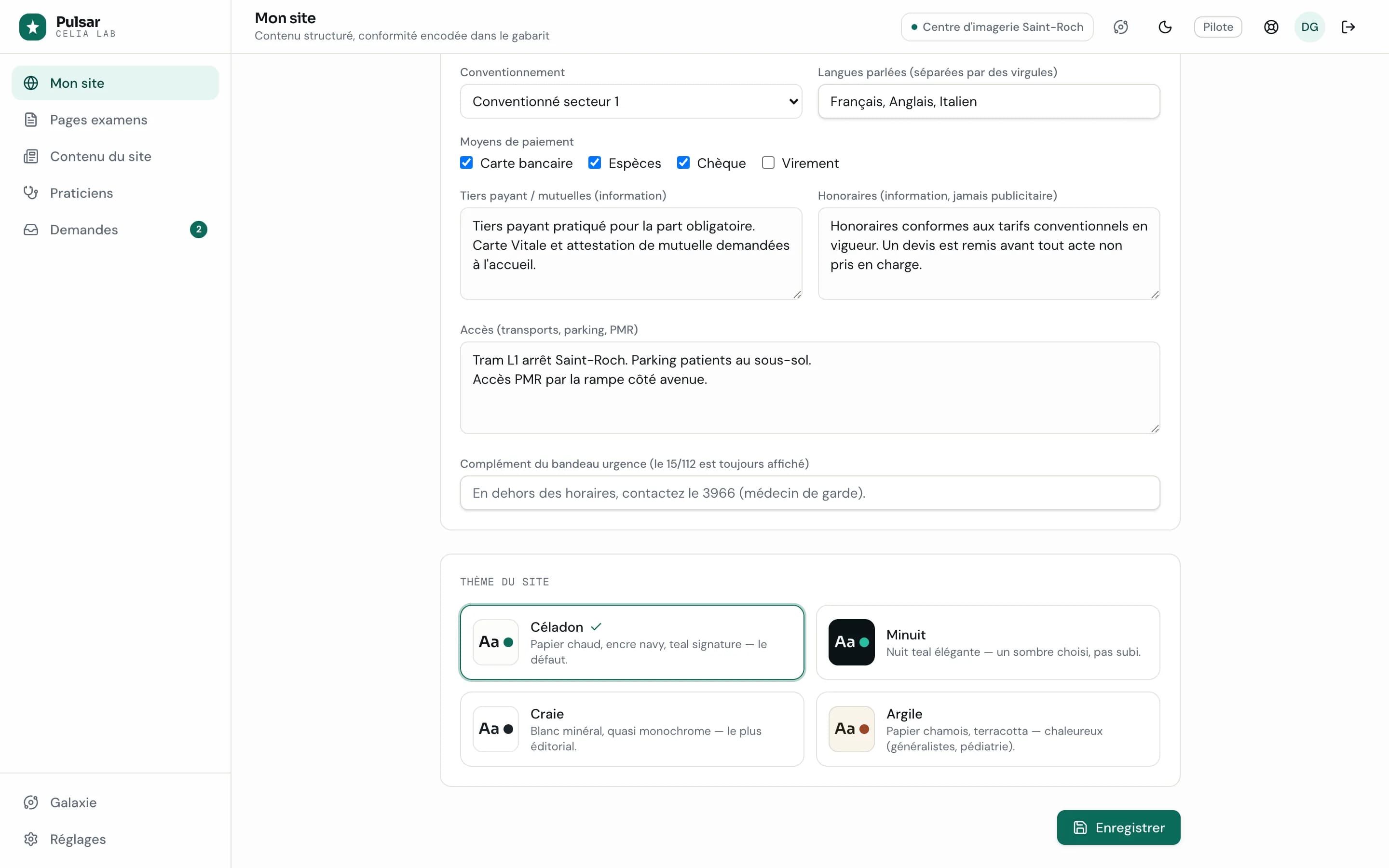
Task: Click the Galaxie orbit icon in the sidebar
Action: (x=31, y=802)
